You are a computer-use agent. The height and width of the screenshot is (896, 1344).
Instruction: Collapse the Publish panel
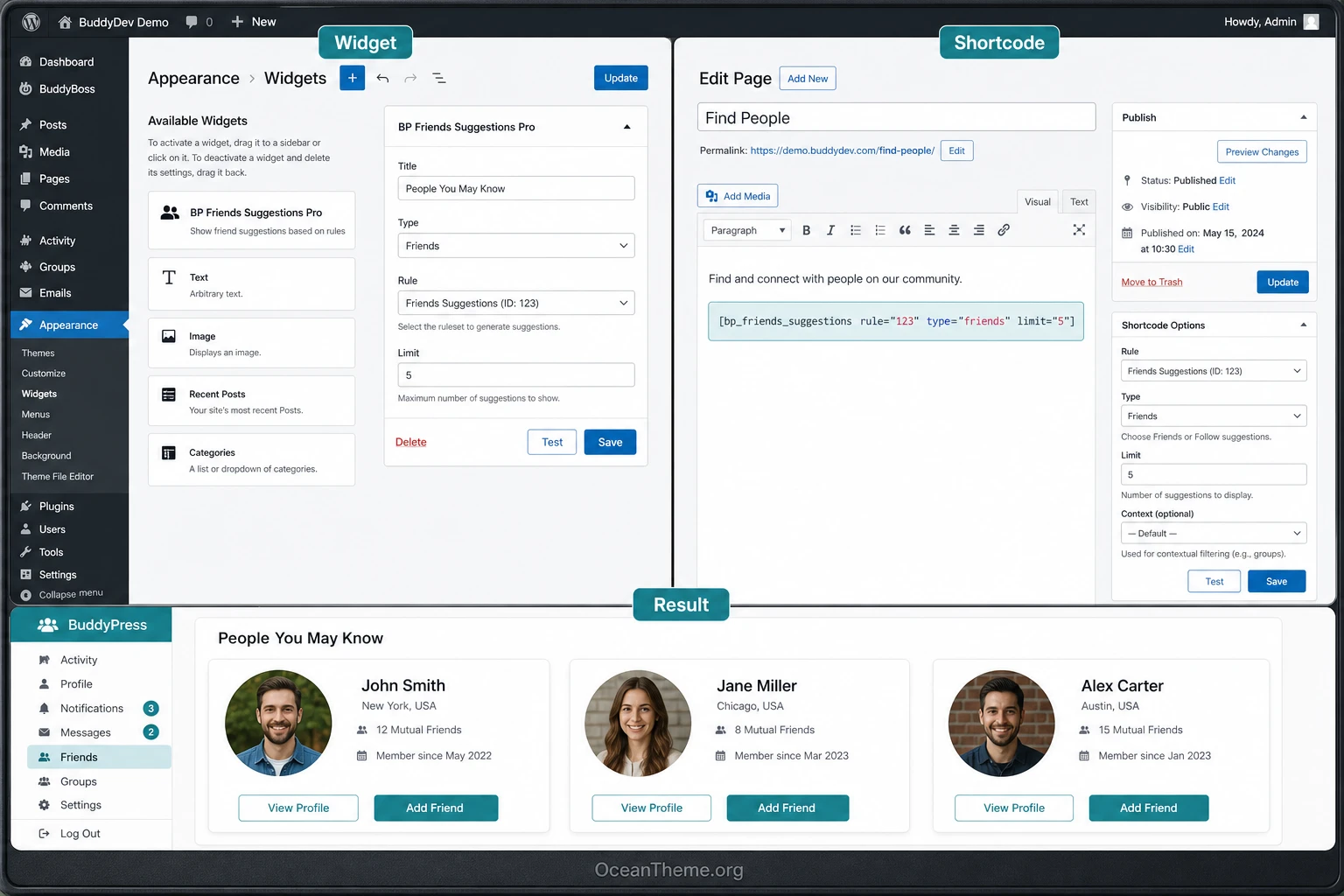(1303, 117)
